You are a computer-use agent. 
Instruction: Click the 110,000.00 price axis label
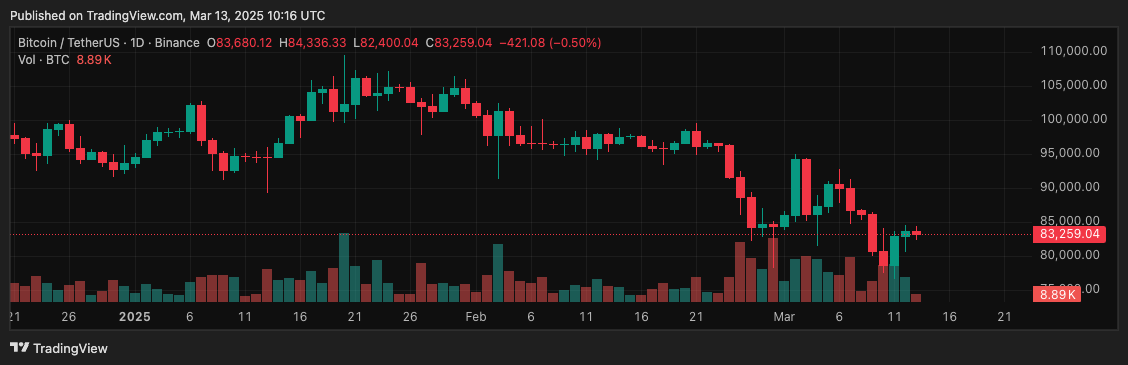[1074, 51]
